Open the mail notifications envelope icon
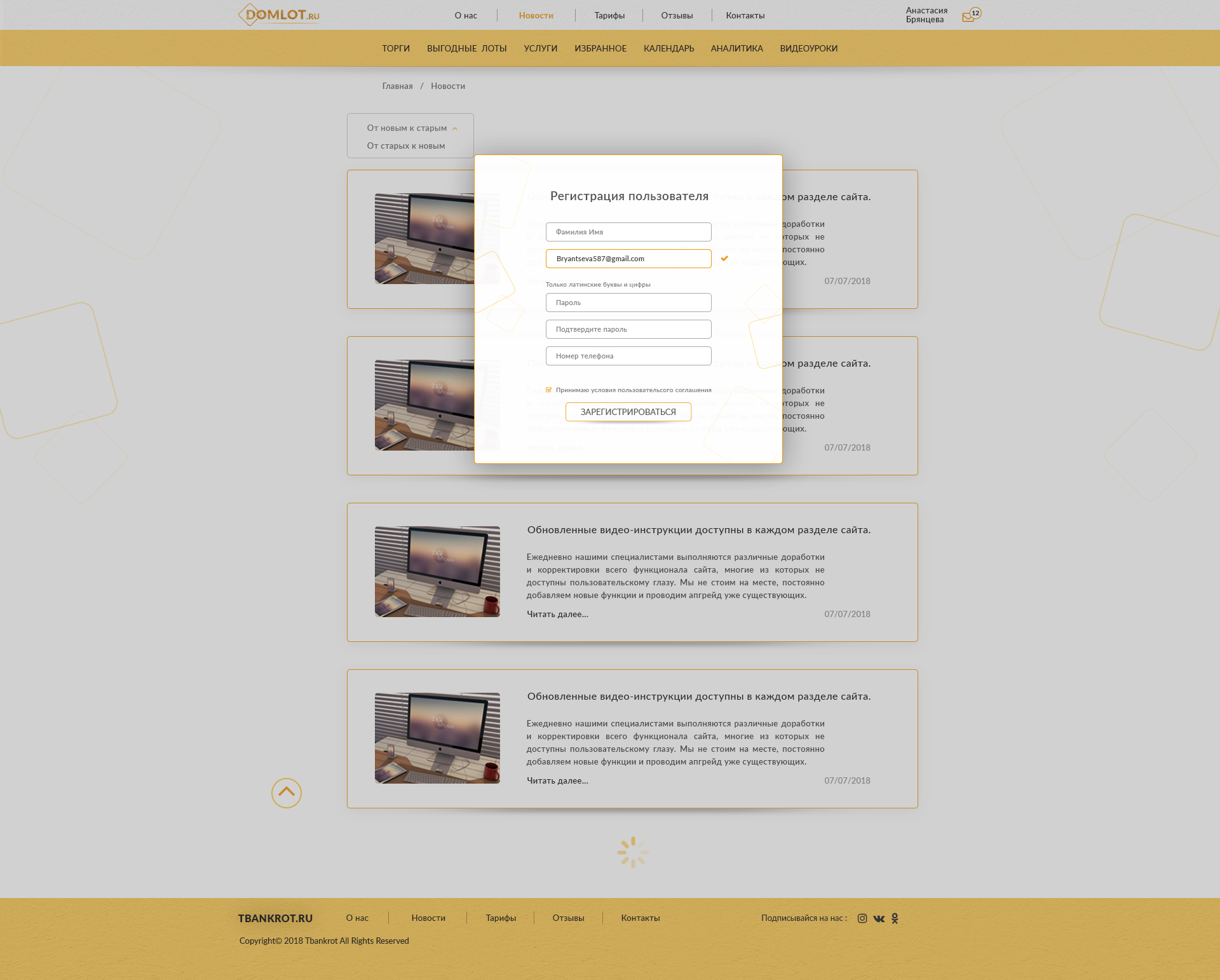This screenshot has width=1220, height=980. tap(968, 17)
